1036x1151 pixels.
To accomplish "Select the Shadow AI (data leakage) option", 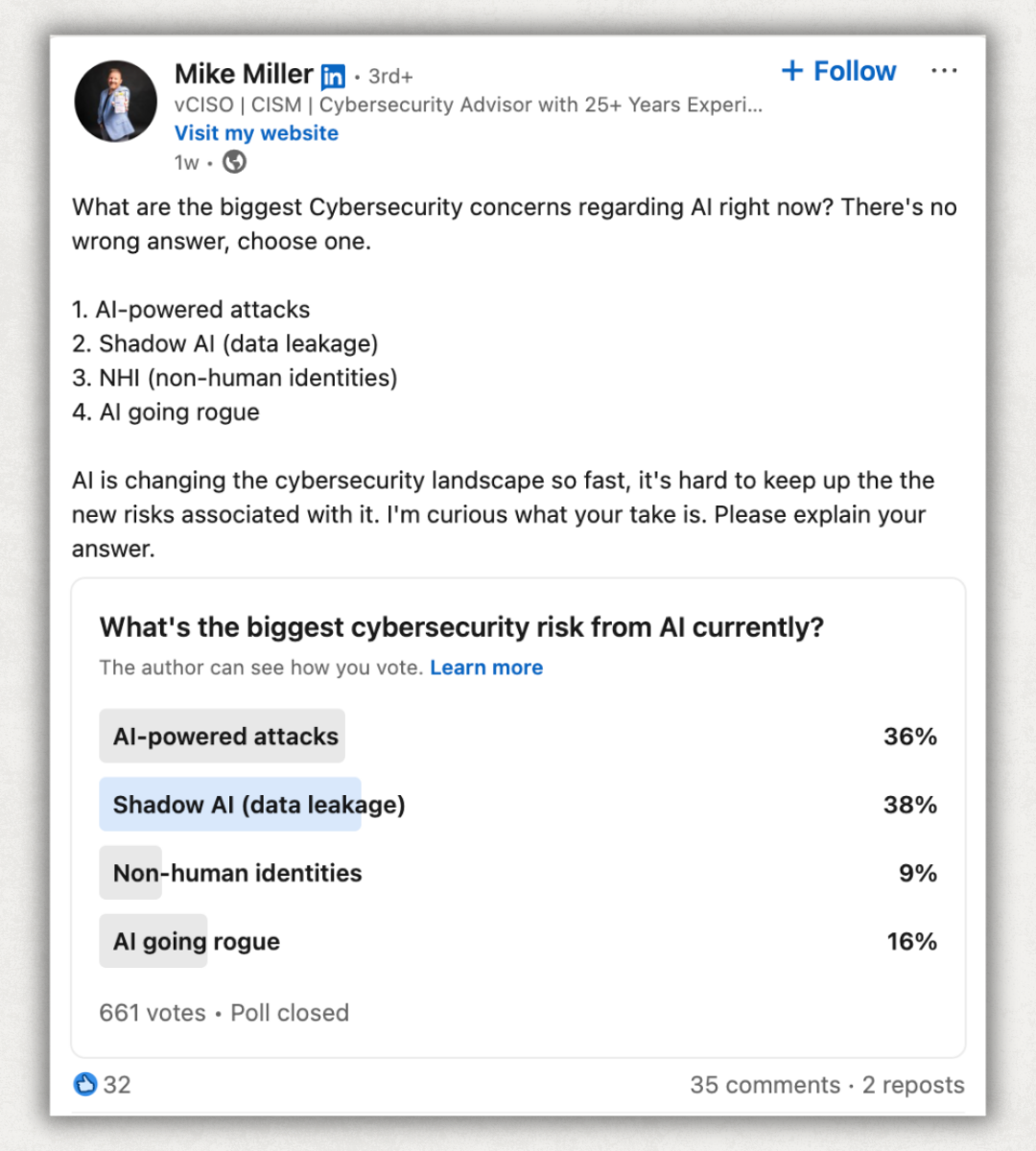I will (518, 804).
